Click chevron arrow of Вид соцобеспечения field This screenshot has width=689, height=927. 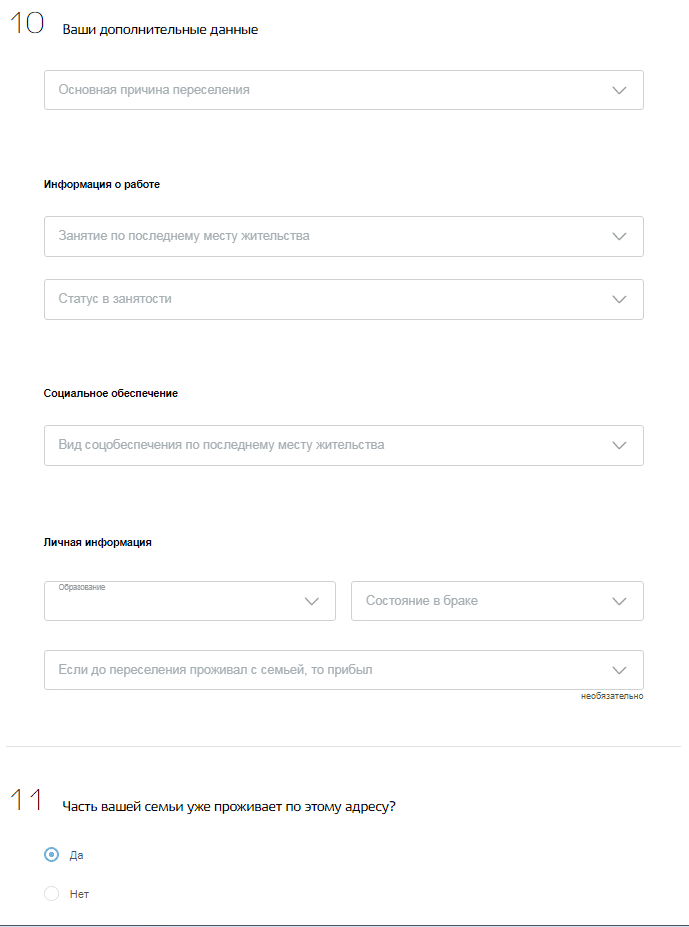[x=619, y=445]
